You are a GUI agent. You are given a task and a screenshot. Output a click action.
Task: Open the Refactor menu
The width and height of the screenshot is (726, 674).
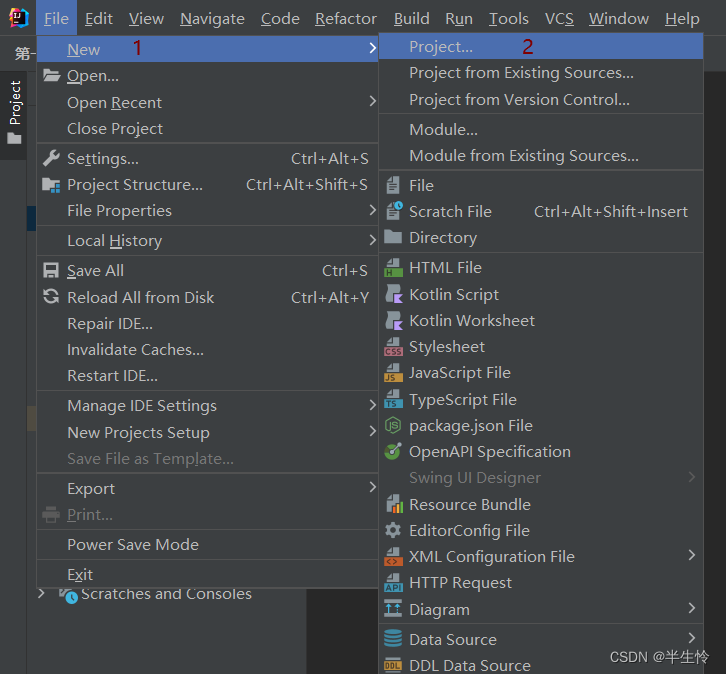pos(346,19)
